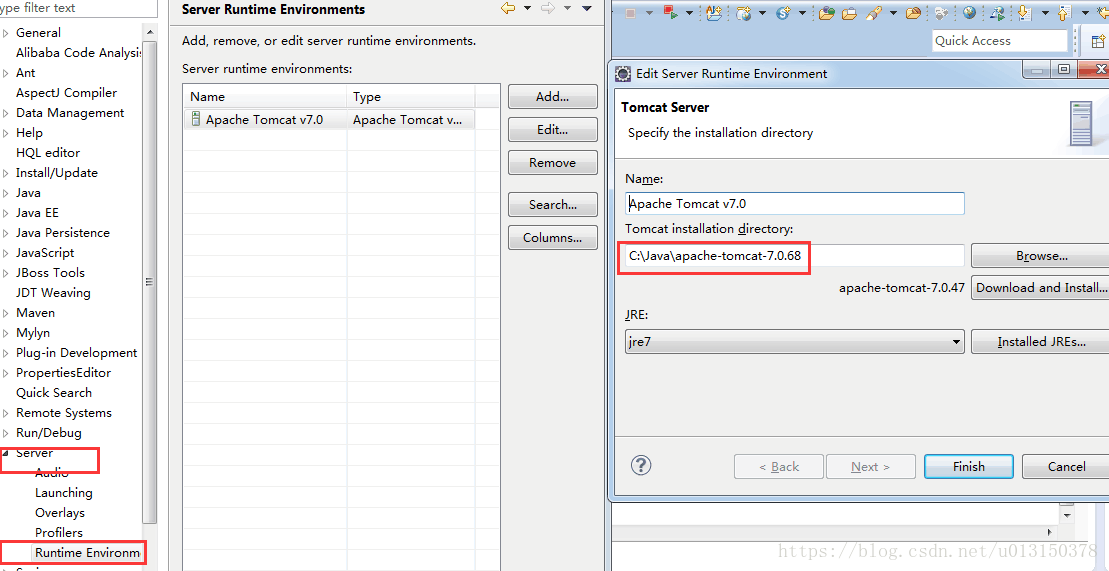Screen dimensions: 1109x571
Task: Click the Previous Annotation up-arrow icon
Action: coord(1064,13)
